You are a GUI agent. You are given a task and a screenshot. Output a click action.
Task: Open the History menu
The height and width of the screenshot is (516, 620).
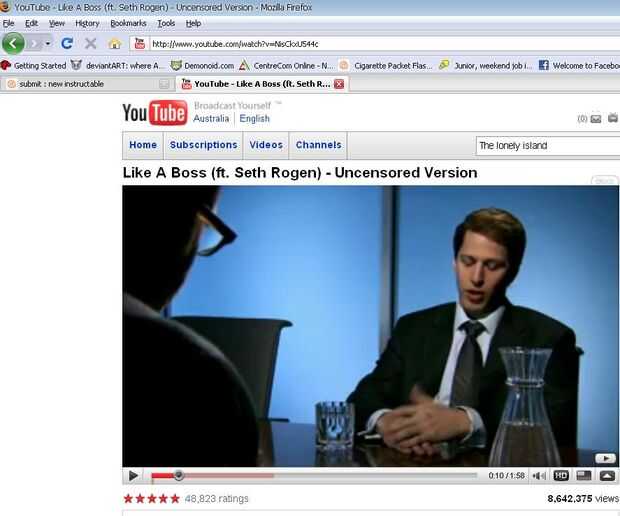[x=87, y=23]
